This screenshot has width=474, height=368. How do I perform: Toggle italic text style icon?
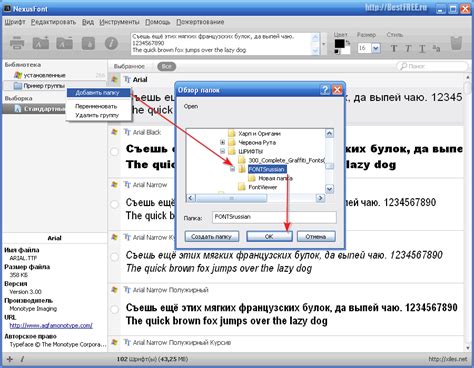click(408, 49)
